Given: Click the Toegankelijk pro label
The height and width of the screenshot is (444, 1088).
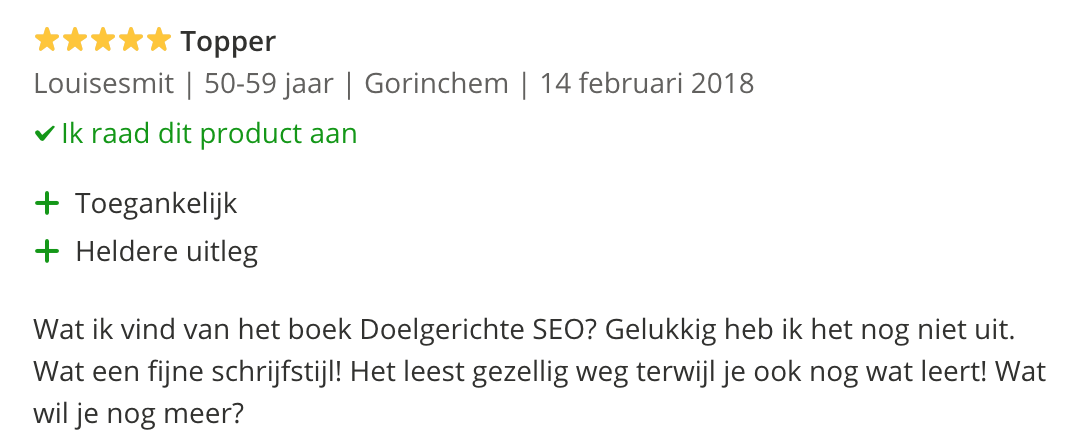Looking at the screenshot, I should [x=157, y=204].
